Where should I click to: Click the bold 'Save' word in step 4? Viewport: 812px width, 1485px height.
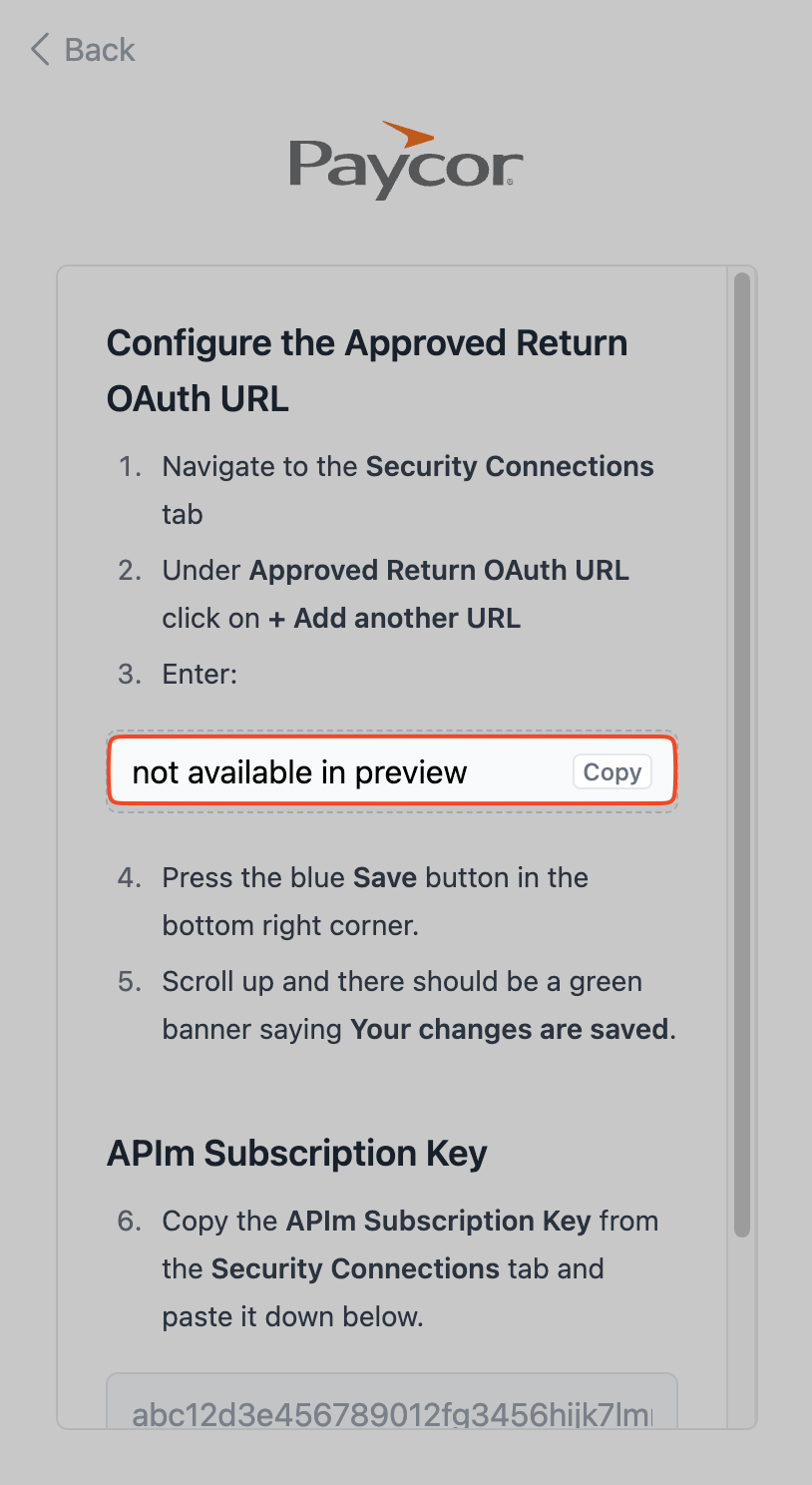385,878
